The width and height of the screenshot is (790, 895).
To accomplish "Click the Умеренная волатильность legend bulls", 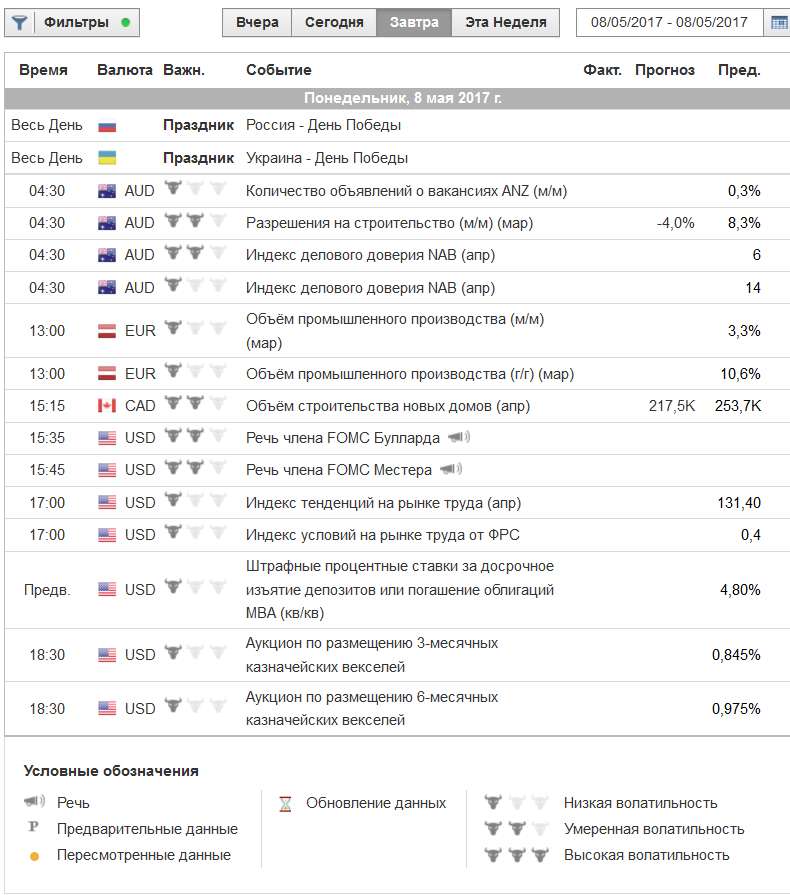I will [516, 829].
